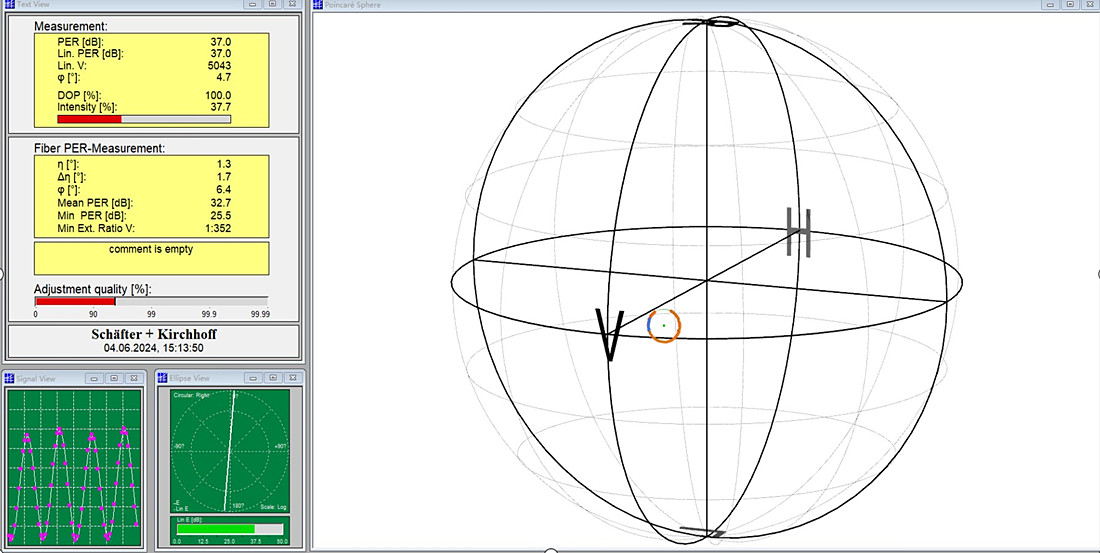Viewport: 1100px width, 553px height.
Task: Select the Lin. V value 5043
Action: [x=220, y=65]
